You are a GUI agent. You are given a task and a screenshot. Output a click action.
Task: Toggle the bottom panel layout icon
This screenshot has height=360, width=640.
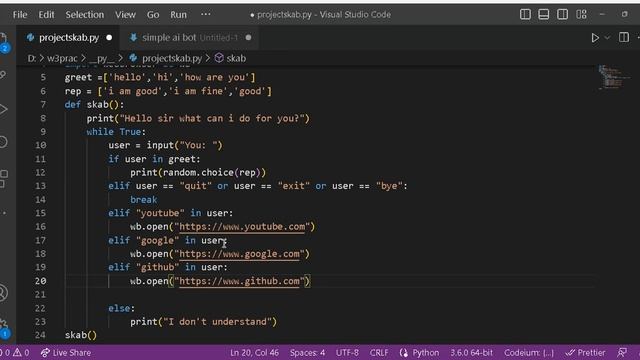(x=544, y=14)
